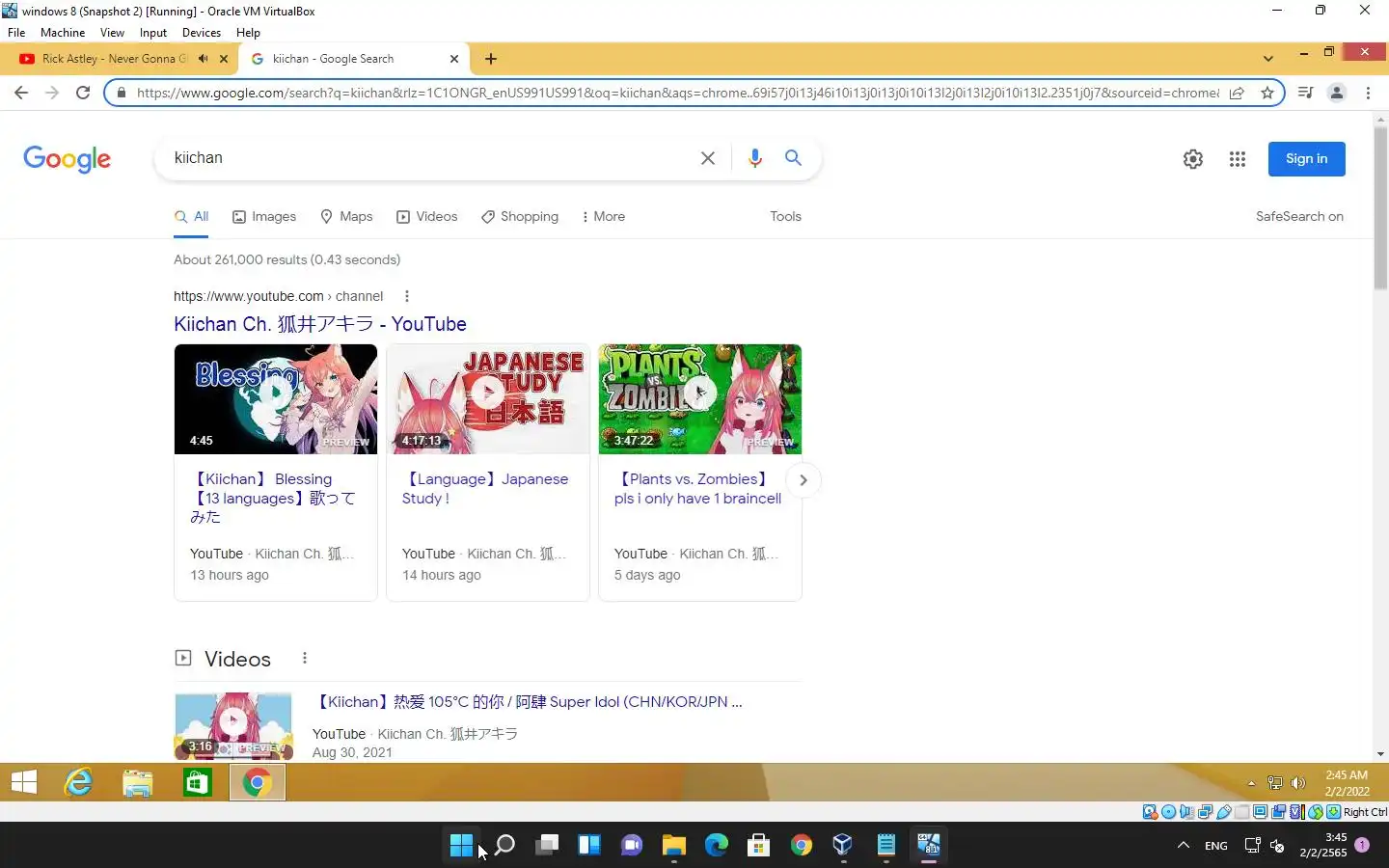
Task: Open the VirtualBox cube icon on the host taskbar
Action: pos(842,846)
